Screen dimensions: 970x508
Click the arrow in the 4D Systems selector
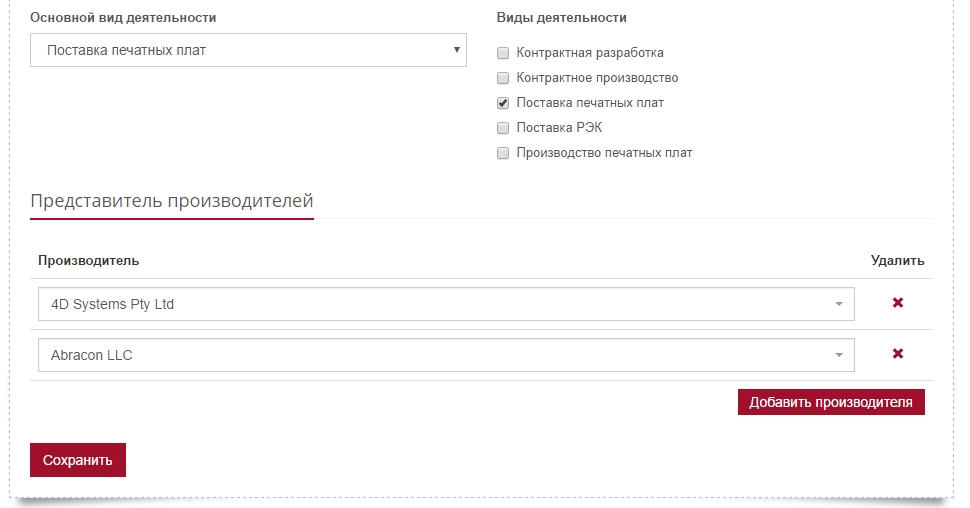point(839,304)
